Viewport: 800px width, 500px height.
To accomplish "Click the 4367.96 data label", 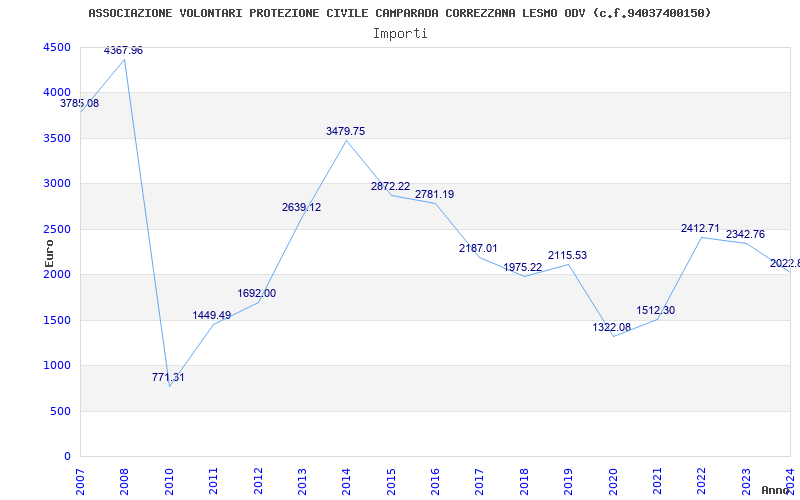I will coord(123,51).
